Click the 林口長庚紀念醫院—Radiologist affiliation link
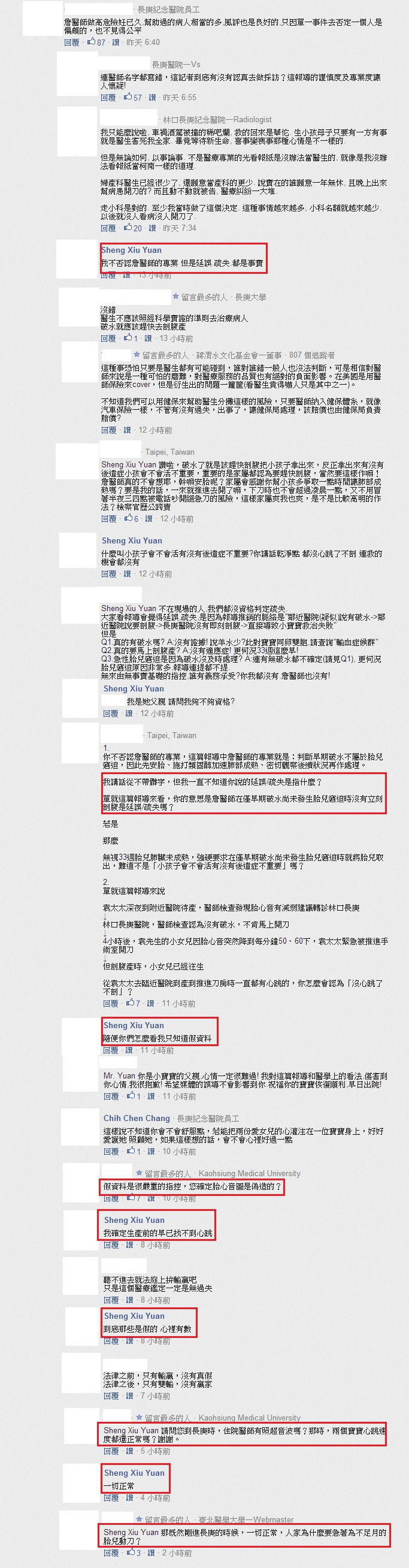 [x=217, y=120]
